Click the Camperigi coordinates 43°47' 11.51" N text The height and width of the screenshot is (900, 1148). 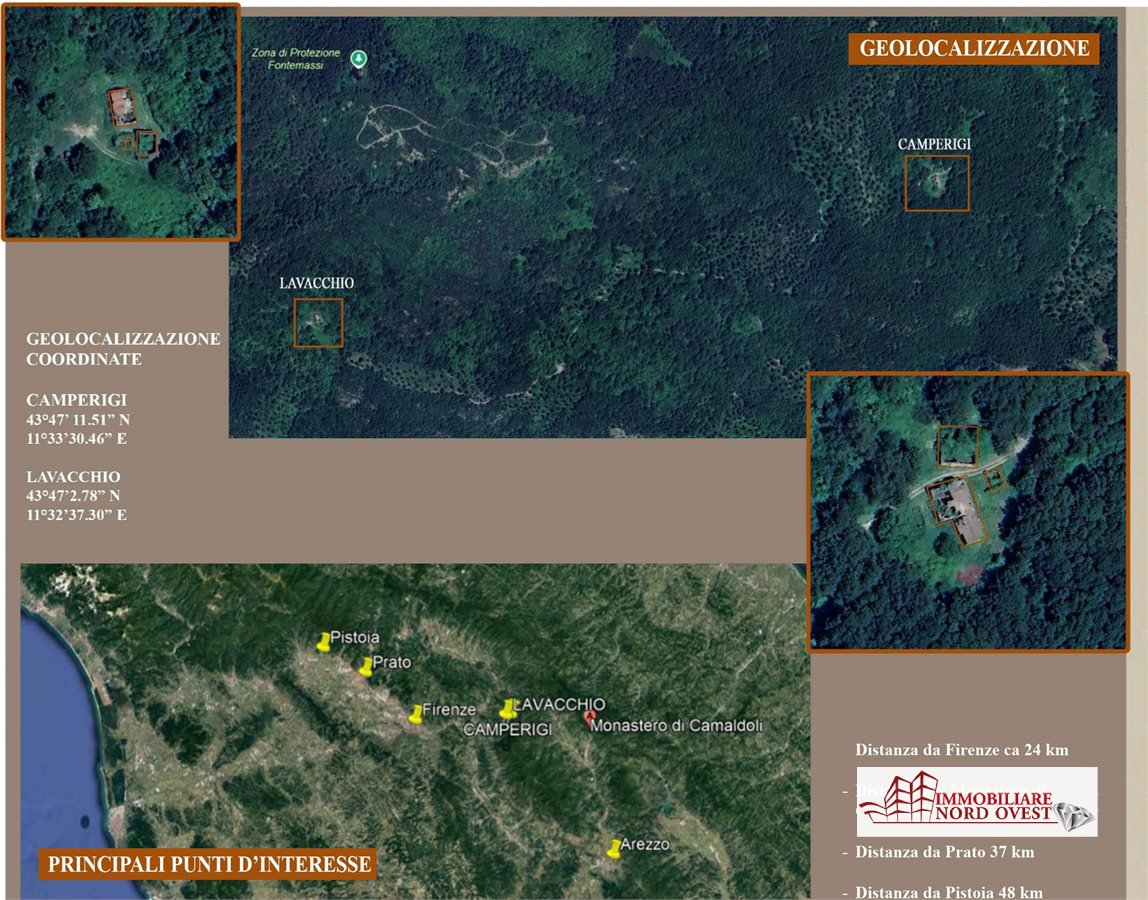point(78,420)
